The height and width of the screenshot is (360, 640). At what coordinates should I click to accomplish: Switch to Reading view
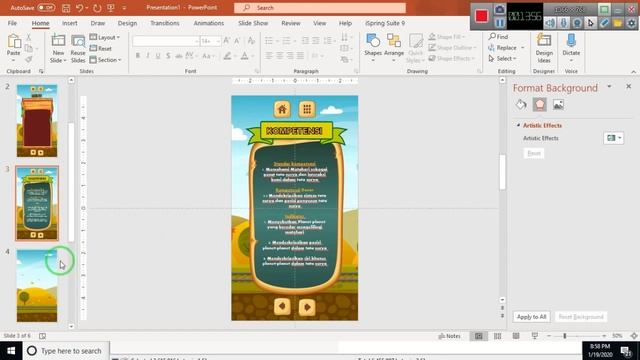pyautogui.click(x=516, y=336)
